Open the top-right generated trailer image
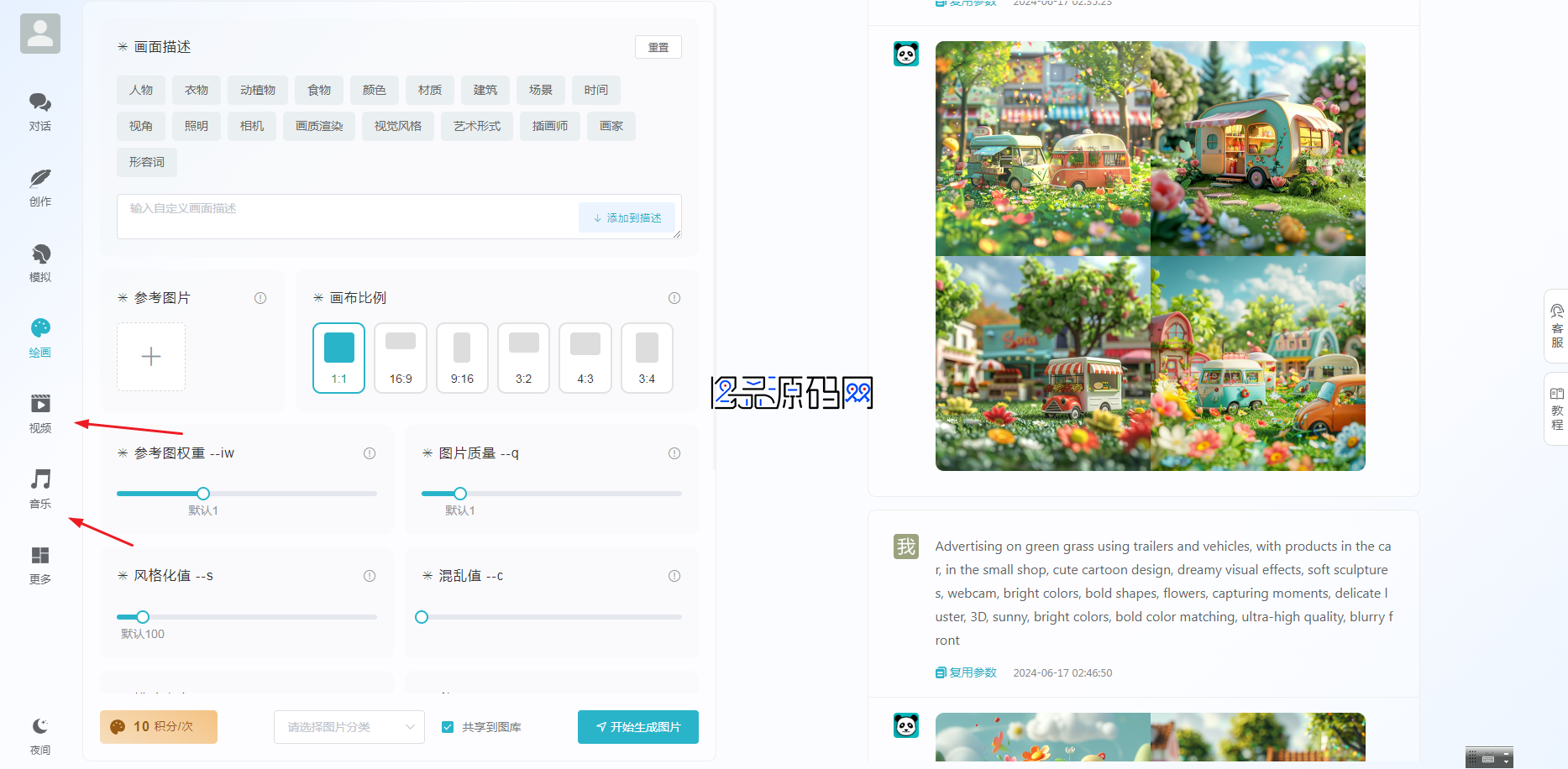The image size is (1568, 769). tap(1258, 149)
